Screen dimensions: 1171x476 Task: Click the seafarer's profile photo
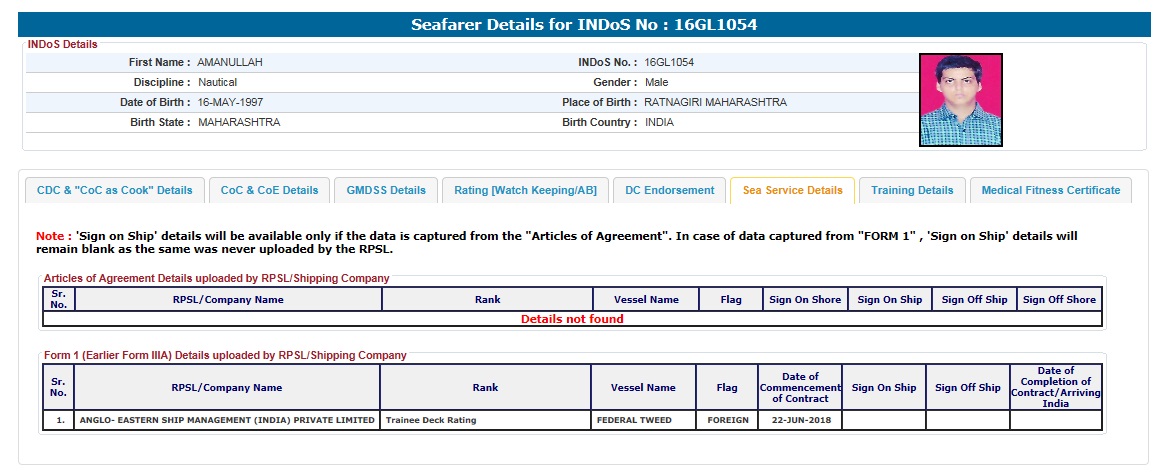(x=960, y=100)
